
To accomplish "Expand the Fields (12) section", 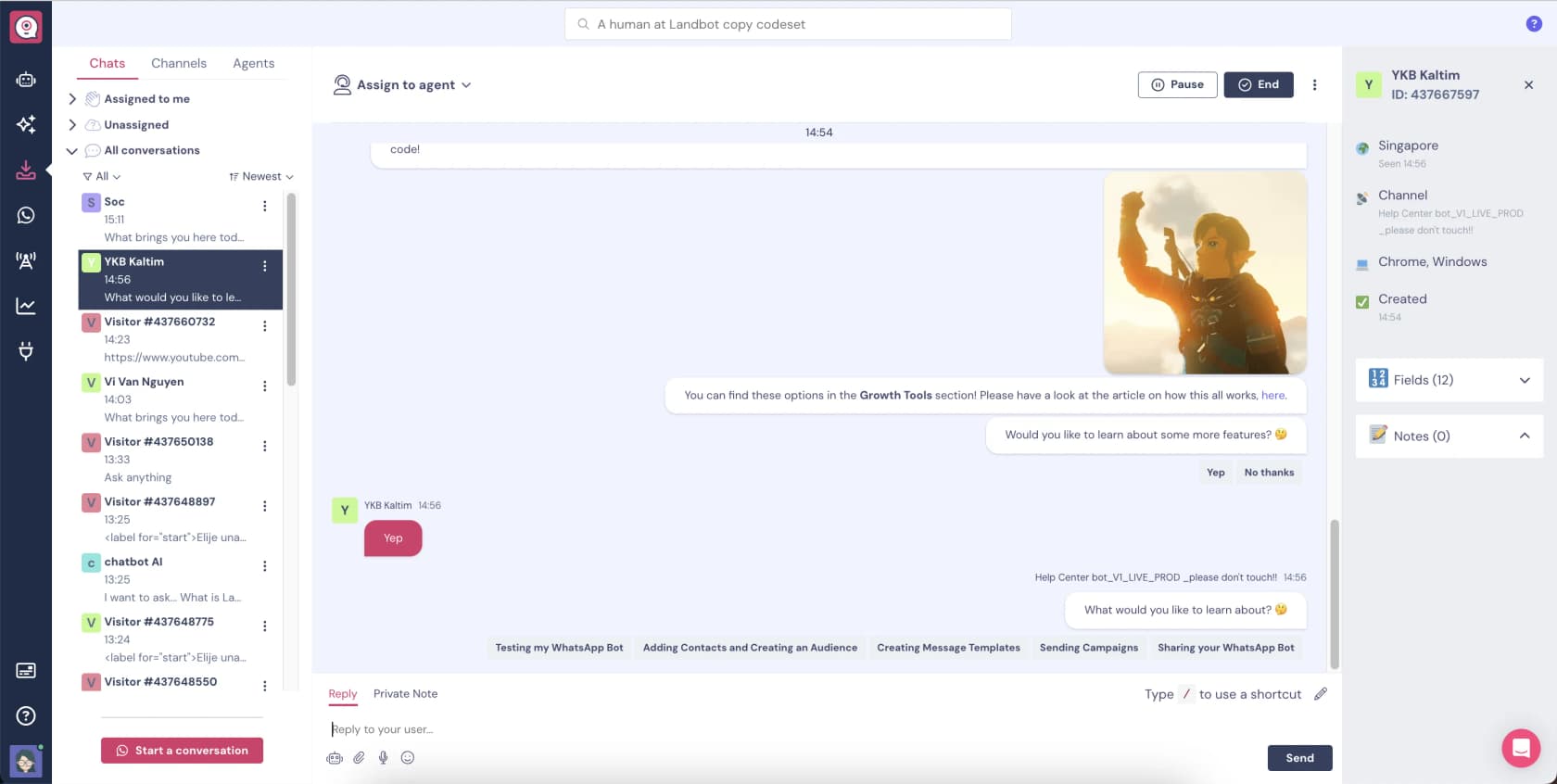I will 1449,380.
